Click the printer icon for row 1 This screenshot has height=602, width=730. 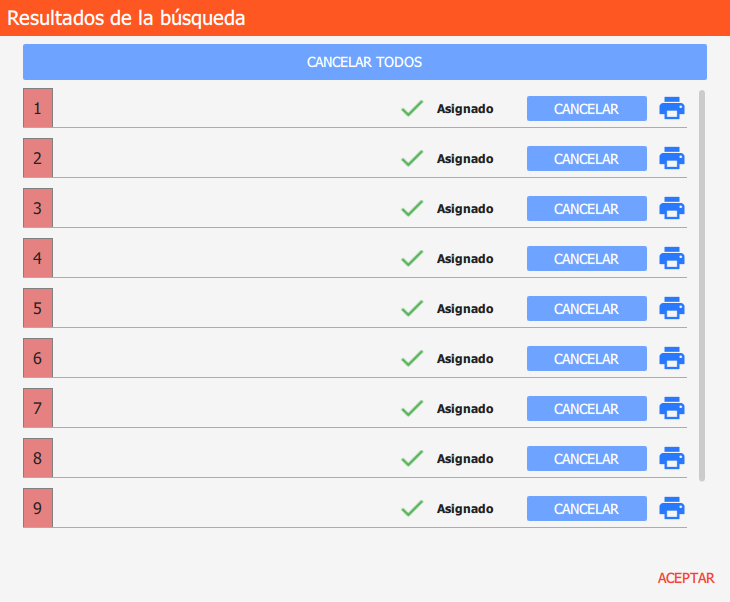pyautogui.click(x=671, y=108)
